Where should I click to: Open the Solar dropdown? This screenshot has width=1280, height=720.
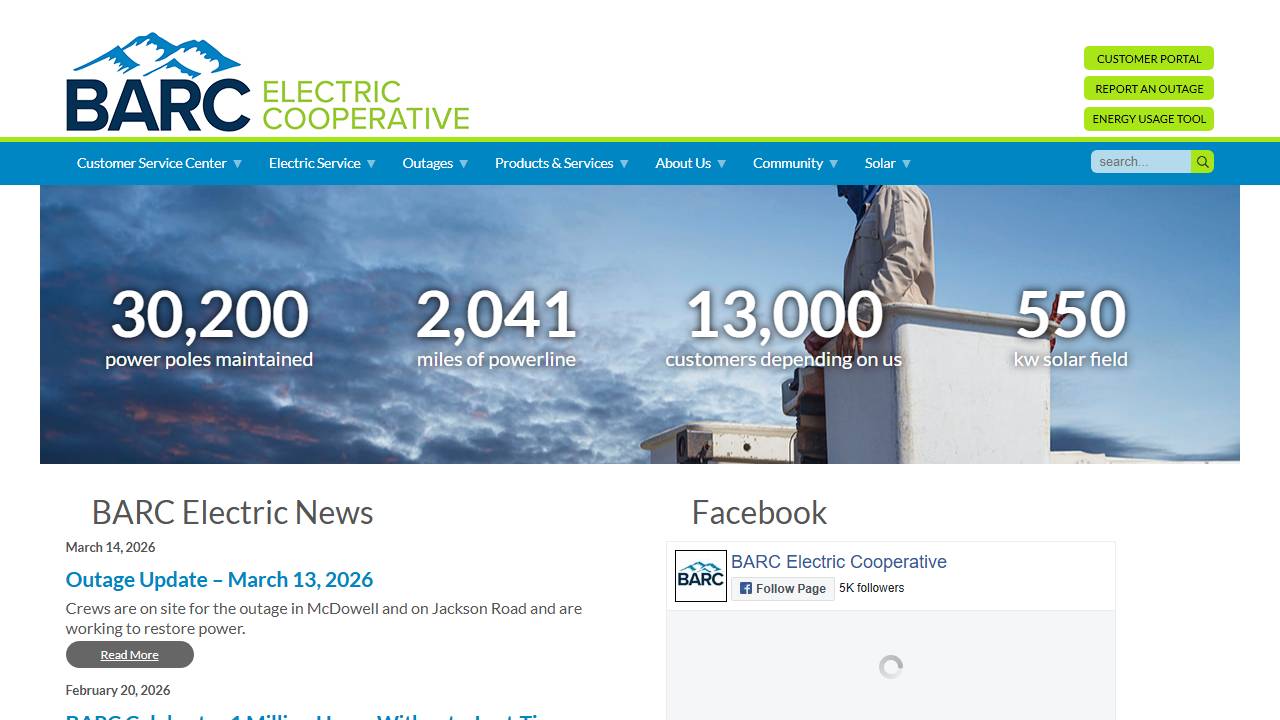pyautogui.click(x=880, y=163)
